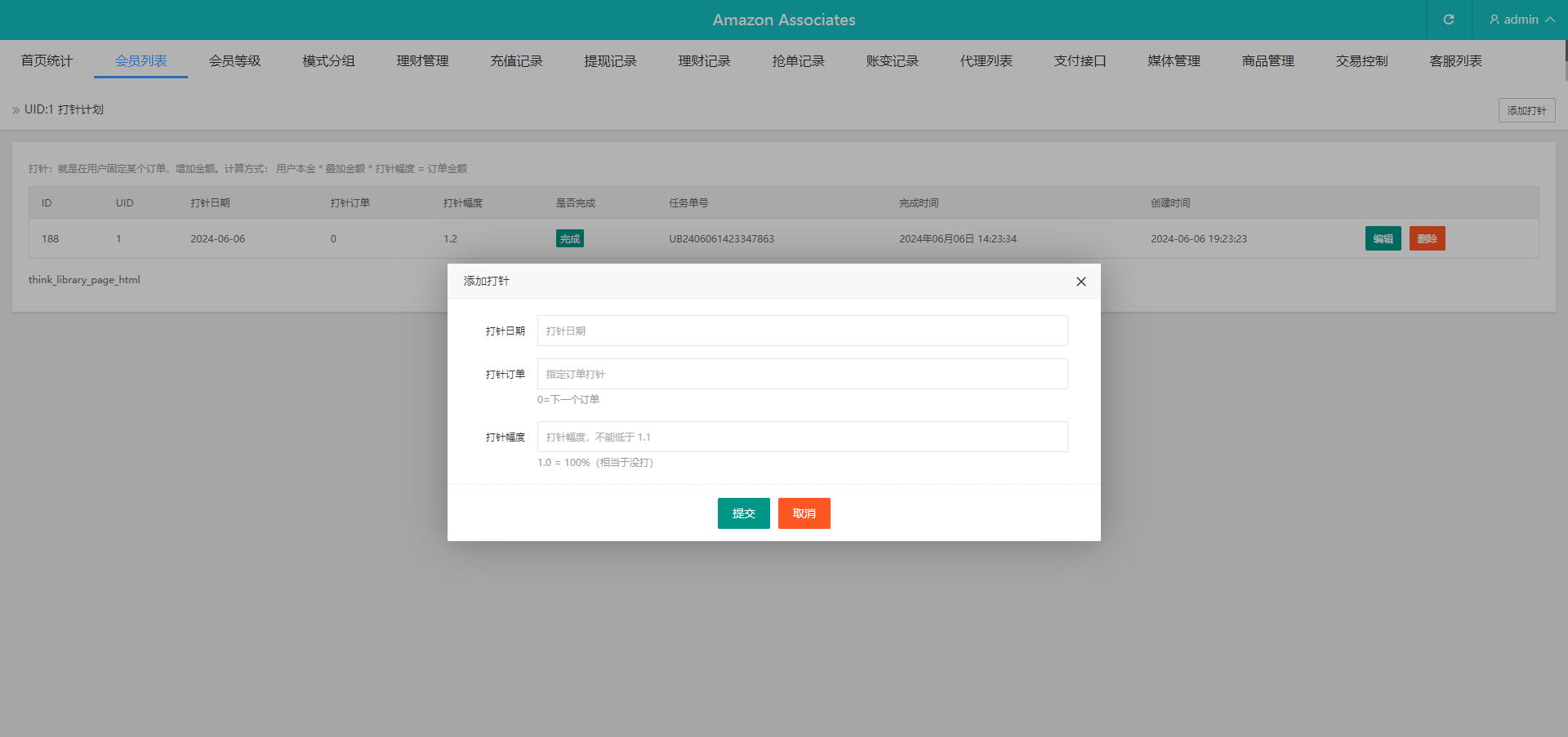Click the 添加打针 button at top right
The image size is (1568, 737).
[x=1526, y=110]
